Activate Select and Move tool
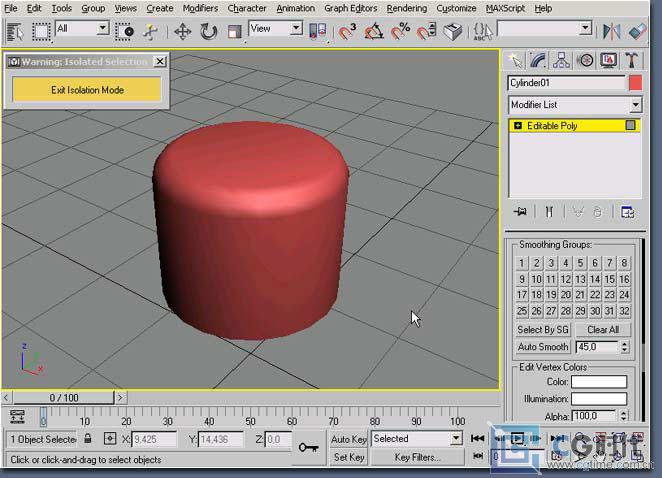662x478 pixels. tap(182, 32)
